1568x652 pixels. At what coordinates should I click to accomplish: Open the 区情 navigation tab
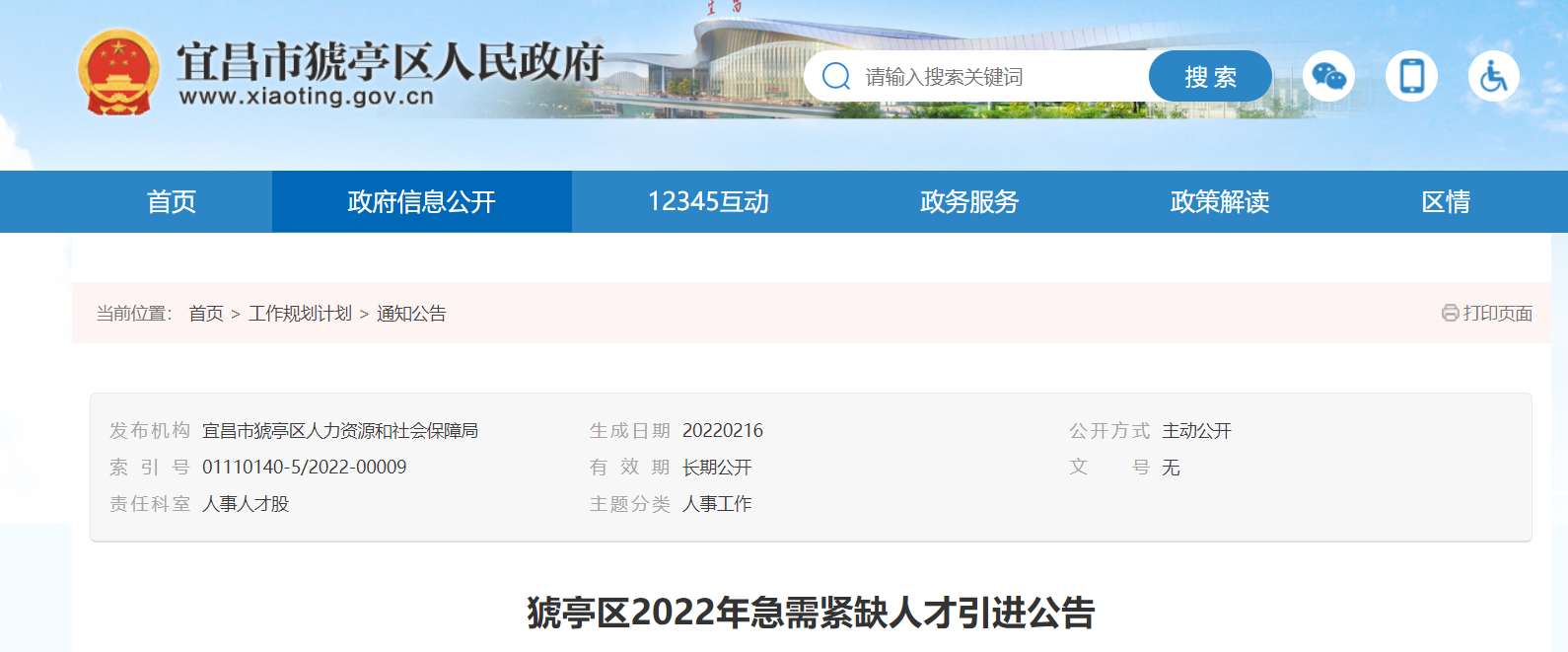[1446, 201]
